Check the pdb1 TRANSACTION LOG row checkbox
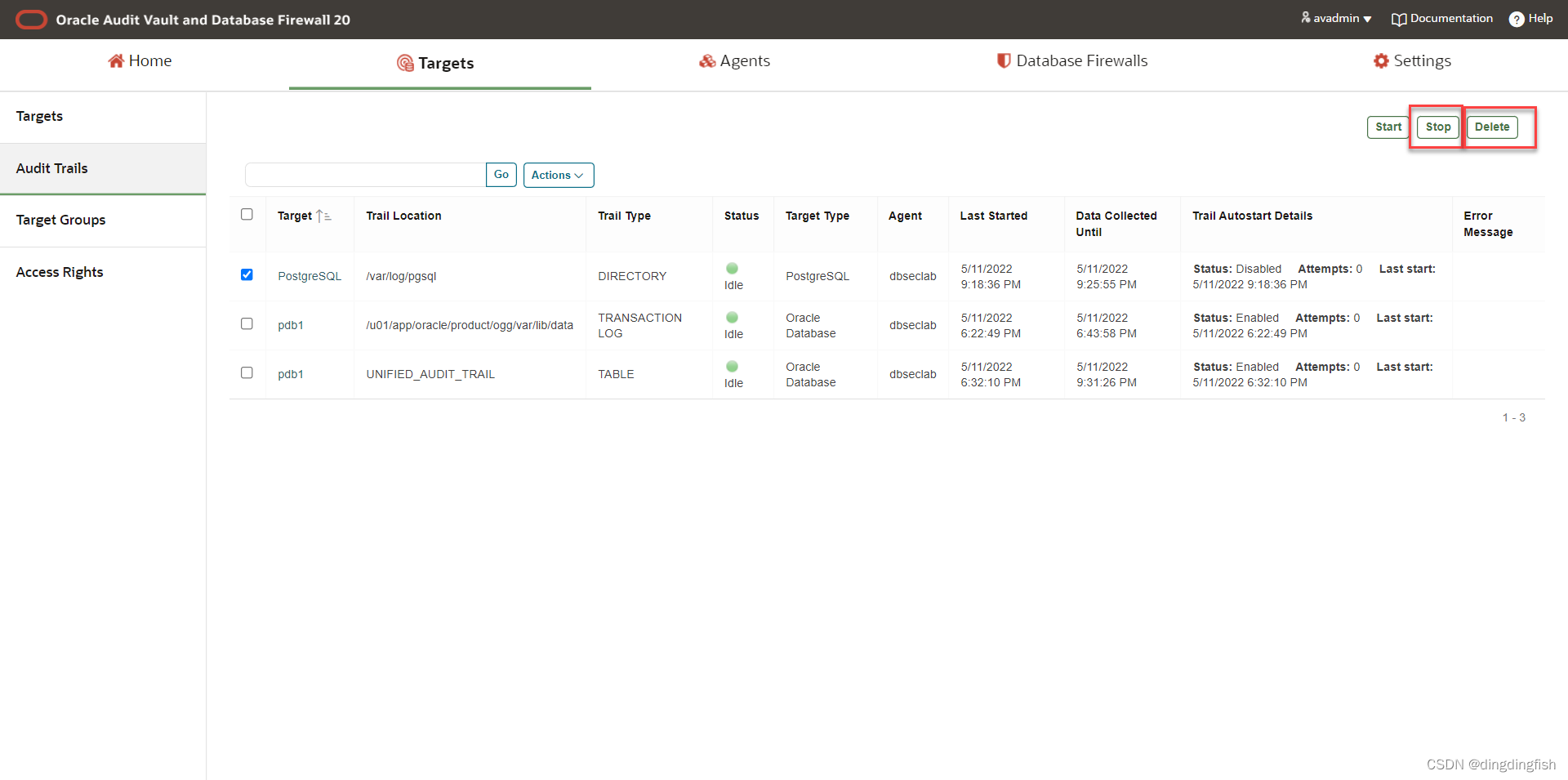 [x=247, y=323]
